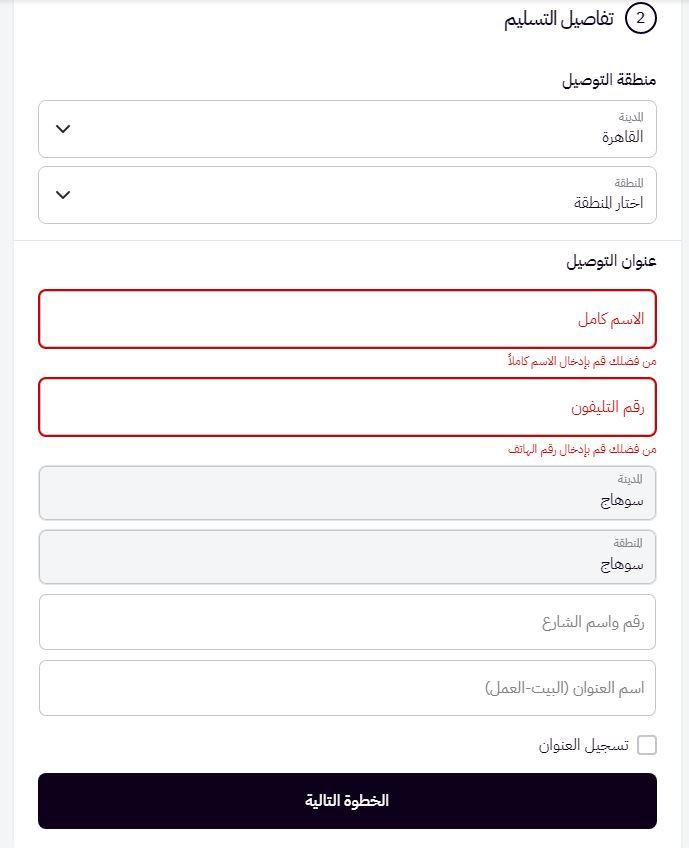Click the step 2 circle icon

[640, 19]
